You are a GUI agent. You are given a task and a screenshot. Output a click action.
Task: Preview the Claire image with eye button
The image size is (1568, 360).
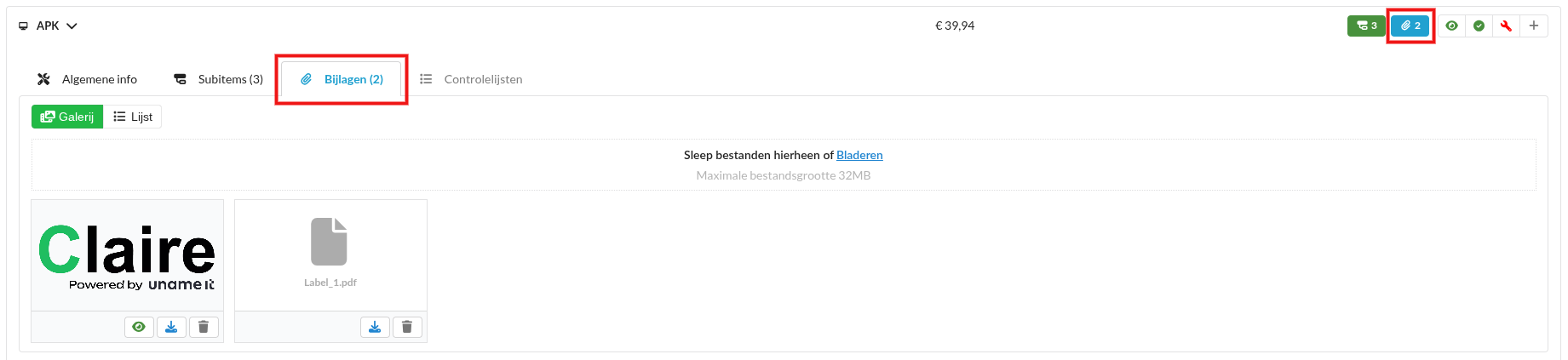click(139, 327)
